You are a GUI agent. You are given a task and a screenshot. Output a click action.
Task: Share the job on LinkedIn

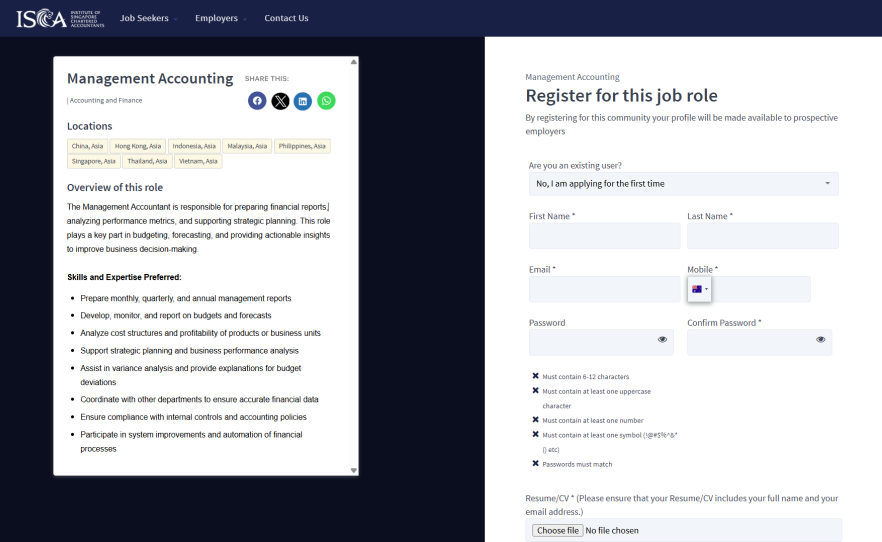point(303,101)
